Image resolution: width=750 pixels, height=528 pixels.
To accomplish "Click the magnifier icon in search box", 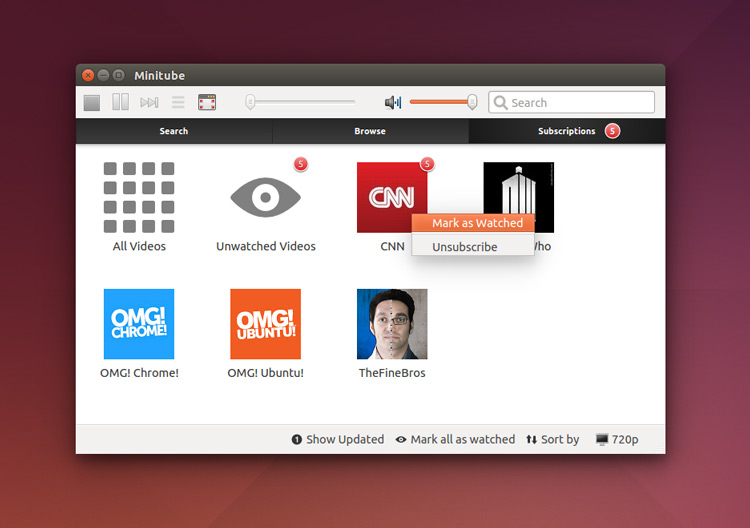I will (x=500, y=103).
